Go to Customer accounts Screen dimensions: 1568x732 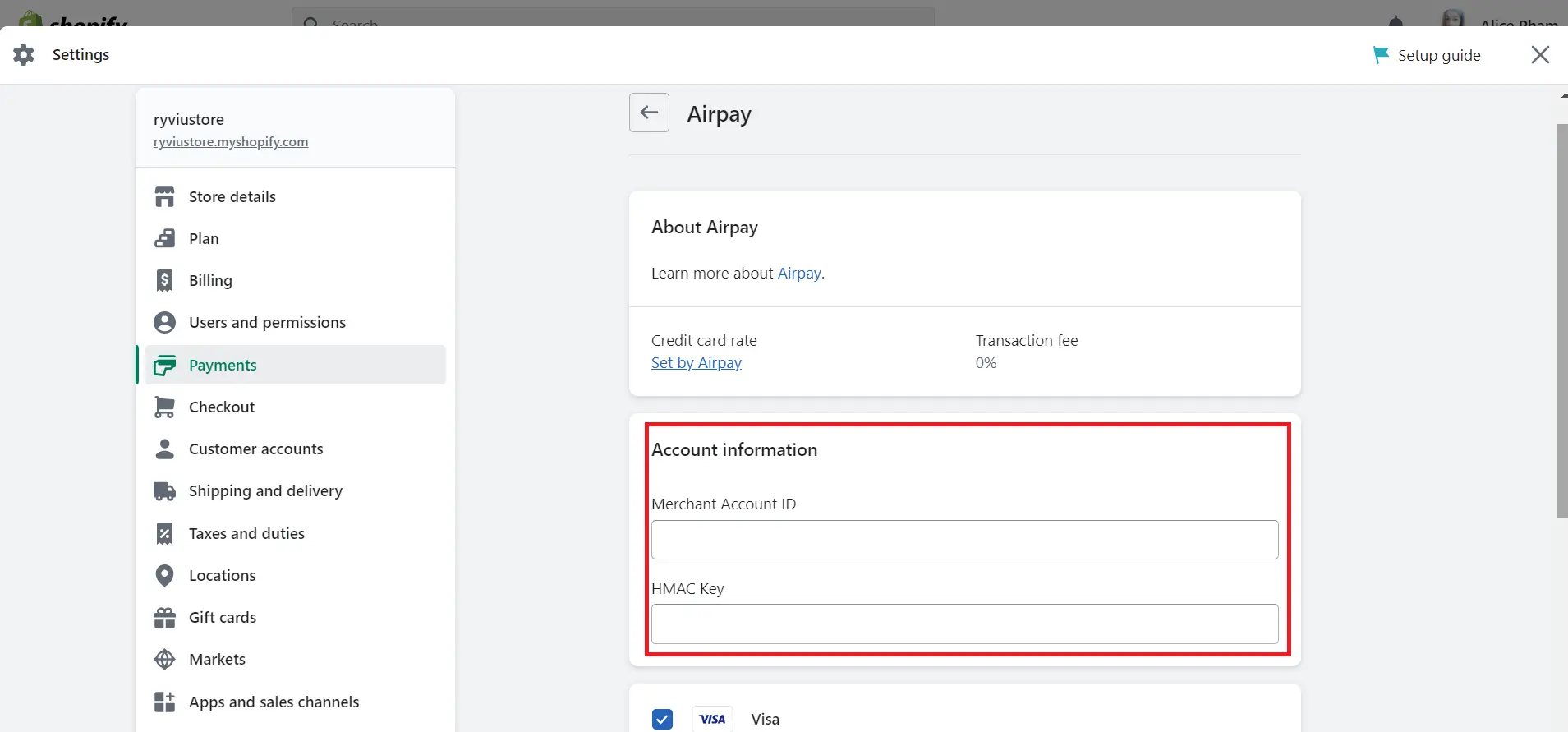click(295, 449)
